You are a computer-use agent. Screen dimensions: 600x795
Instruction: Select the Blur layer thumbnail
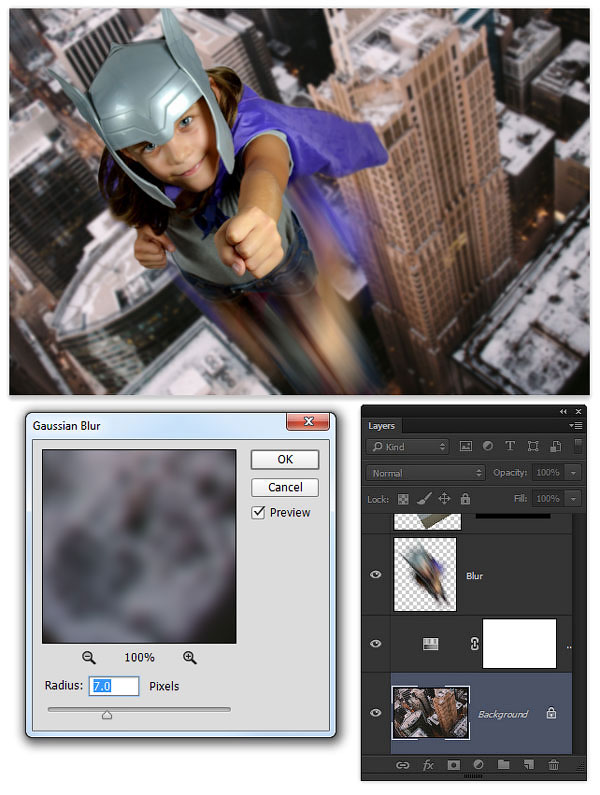425,574
